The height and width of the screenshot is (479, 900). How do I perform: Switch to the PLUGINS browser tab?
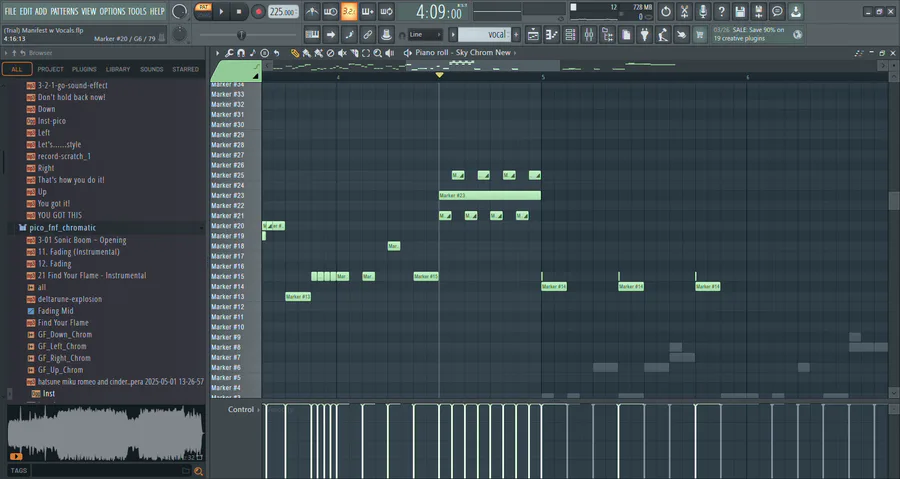point(84,69)
